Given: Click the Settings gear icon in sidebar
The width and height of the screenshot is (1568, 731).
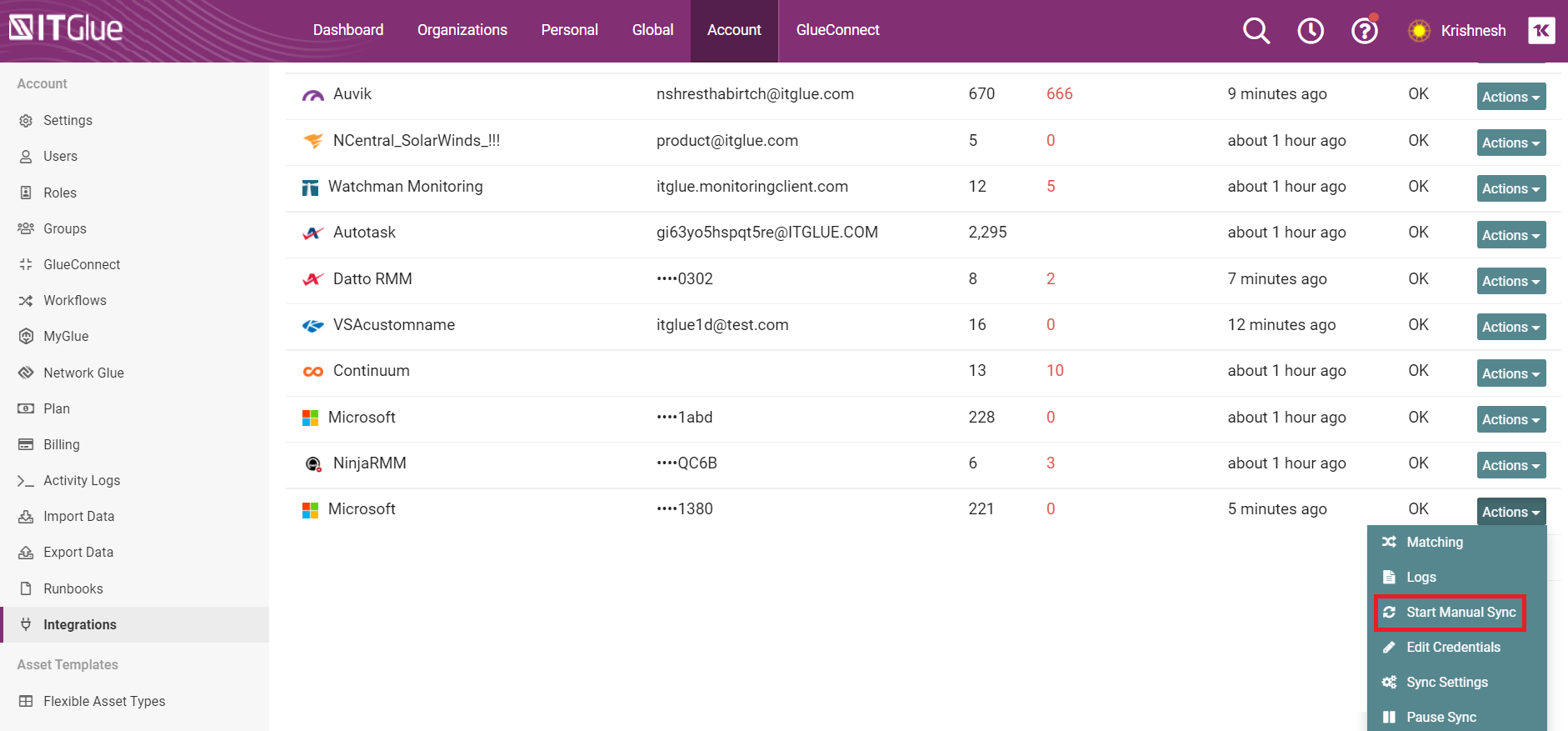Looking at the screenshot, I should pyautogui.click(x=26, y=121).
